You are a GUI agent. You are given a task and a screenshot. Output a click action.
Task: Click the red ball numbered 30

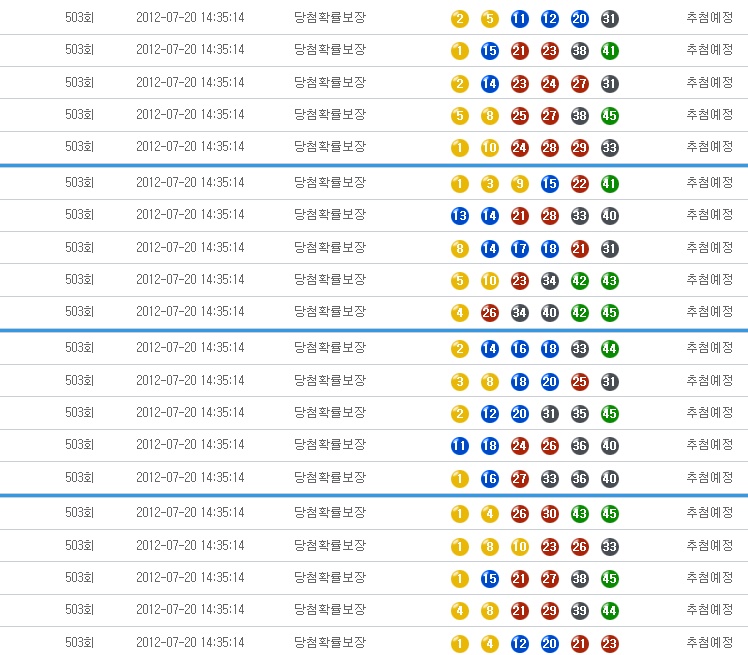pyautogui.click(x=549, y=514)
